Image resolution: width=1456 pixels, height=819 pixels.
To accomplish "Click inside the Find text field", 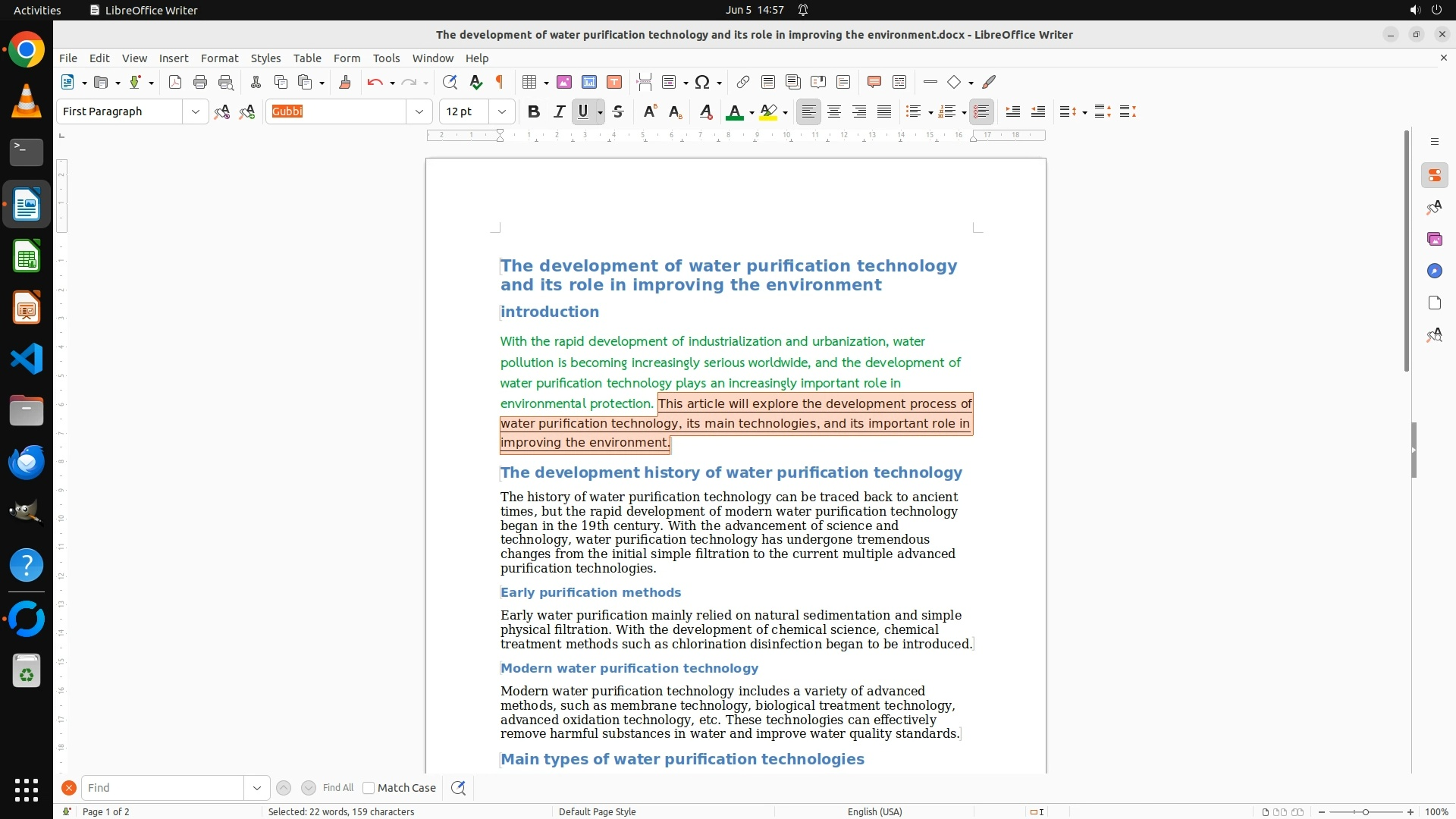I will click(162, 788).
